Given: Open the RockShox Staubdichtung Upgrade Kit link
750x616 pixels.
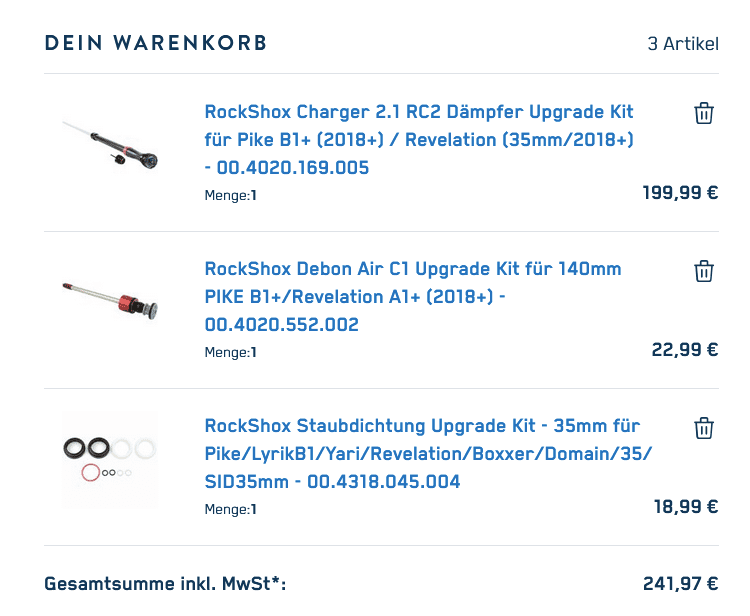Looking at the screenshot, I should (428, 453).
